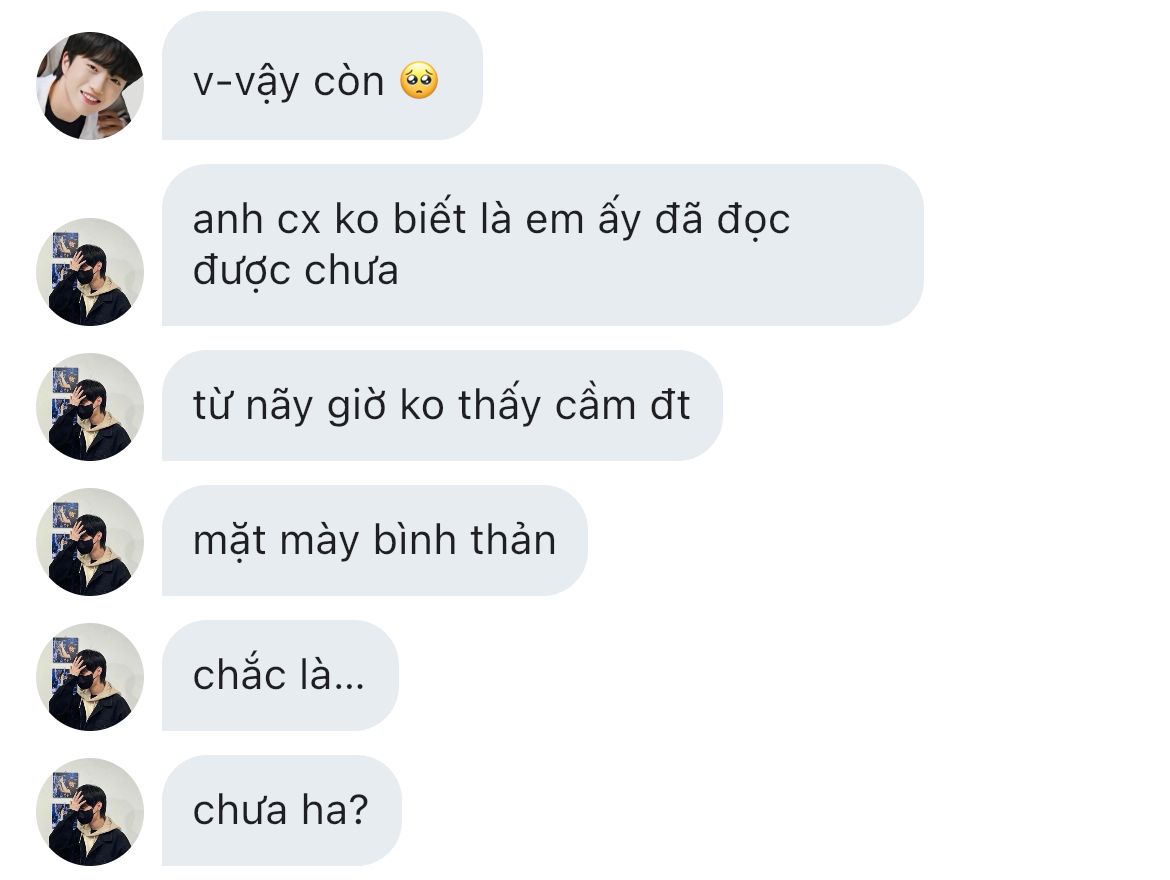Click the words 'bình thản' in the message
The image size is (1170, 880).
coord(464,540)
